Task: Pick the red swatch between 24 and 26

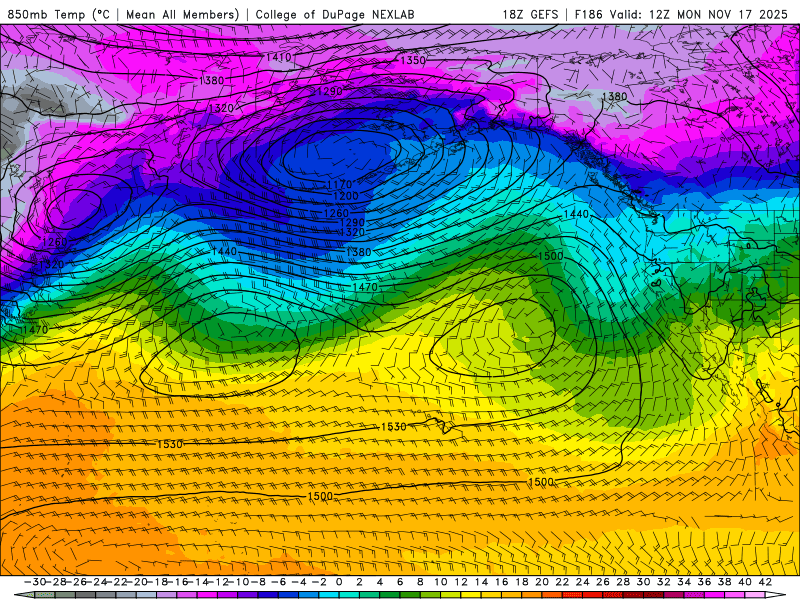Action: pos(592,595)
